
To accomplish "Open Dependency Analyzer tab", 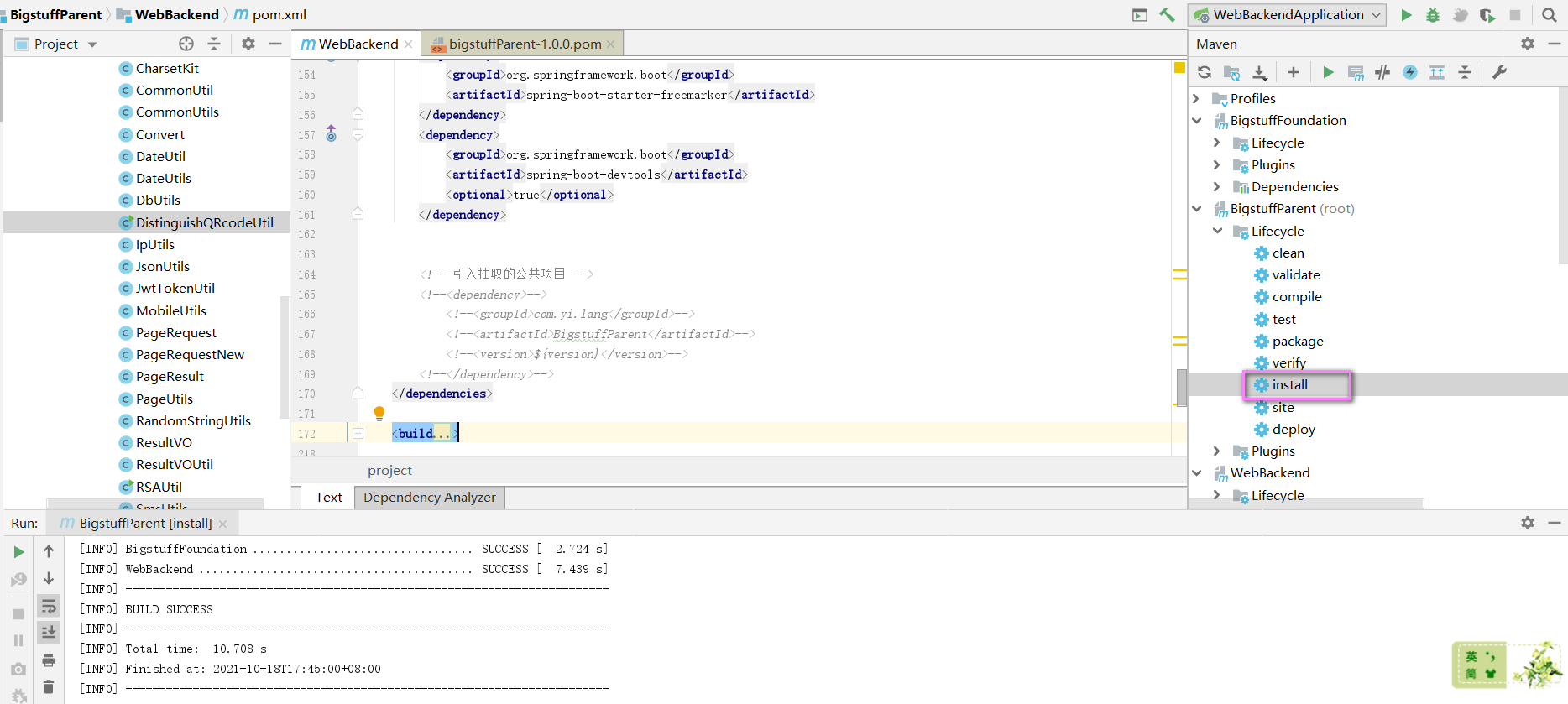I will point(430,498).
